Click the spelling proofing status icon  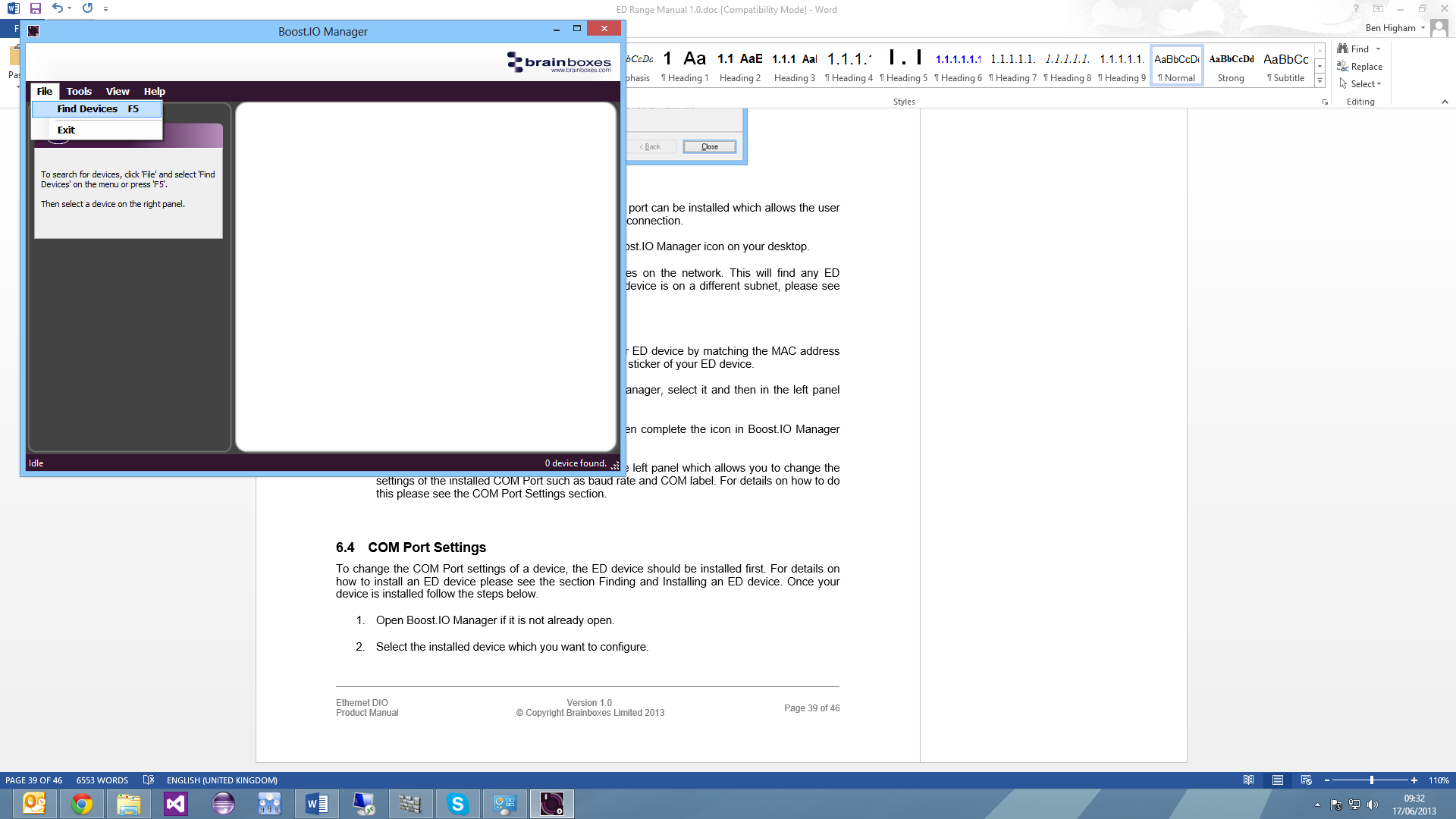click(149, 780)
